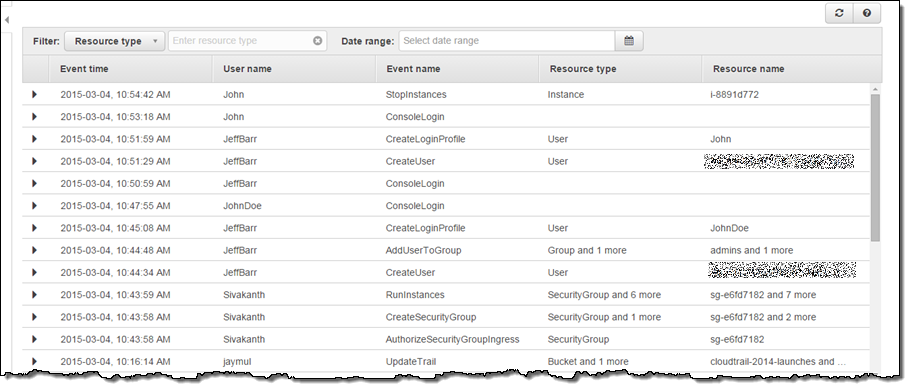
Task: Collapse the left side panel arrow
Action: pos(6,20)
